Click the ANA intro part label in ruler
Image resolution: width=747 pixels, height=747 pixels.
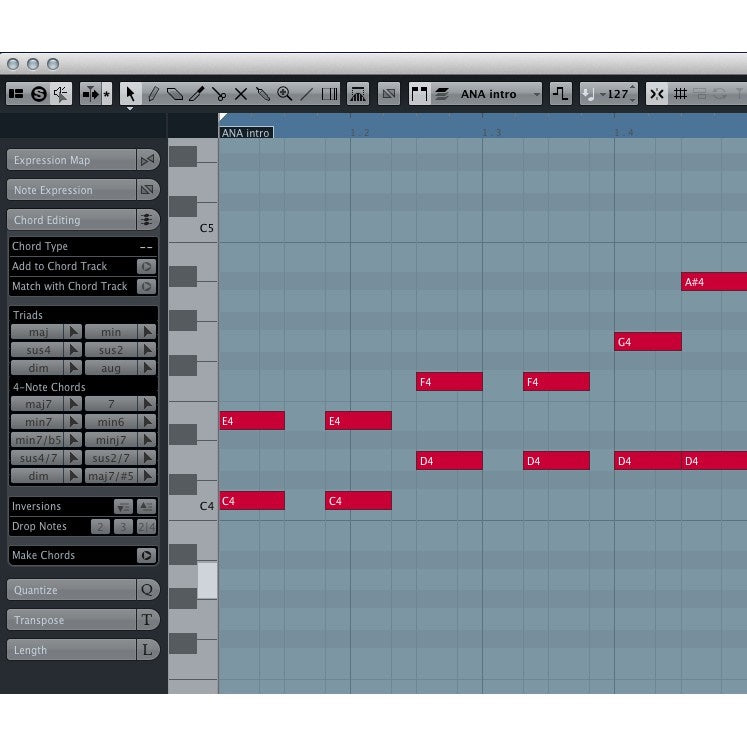tap(246, 133)
